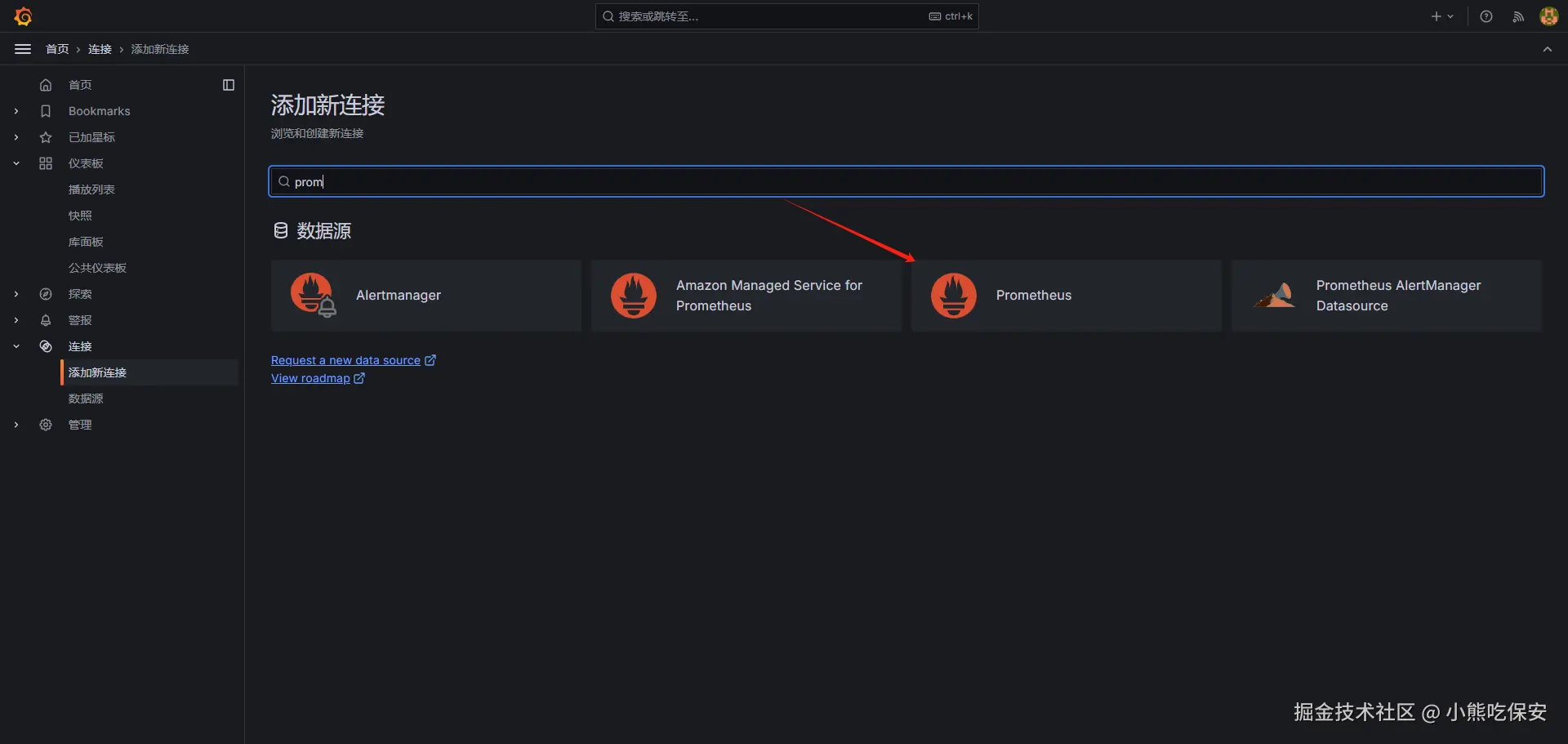Select the Alertmanager data source card
Image resolution: width=1568 pixels, height=744 pixels.
click(x=426, y=296)
